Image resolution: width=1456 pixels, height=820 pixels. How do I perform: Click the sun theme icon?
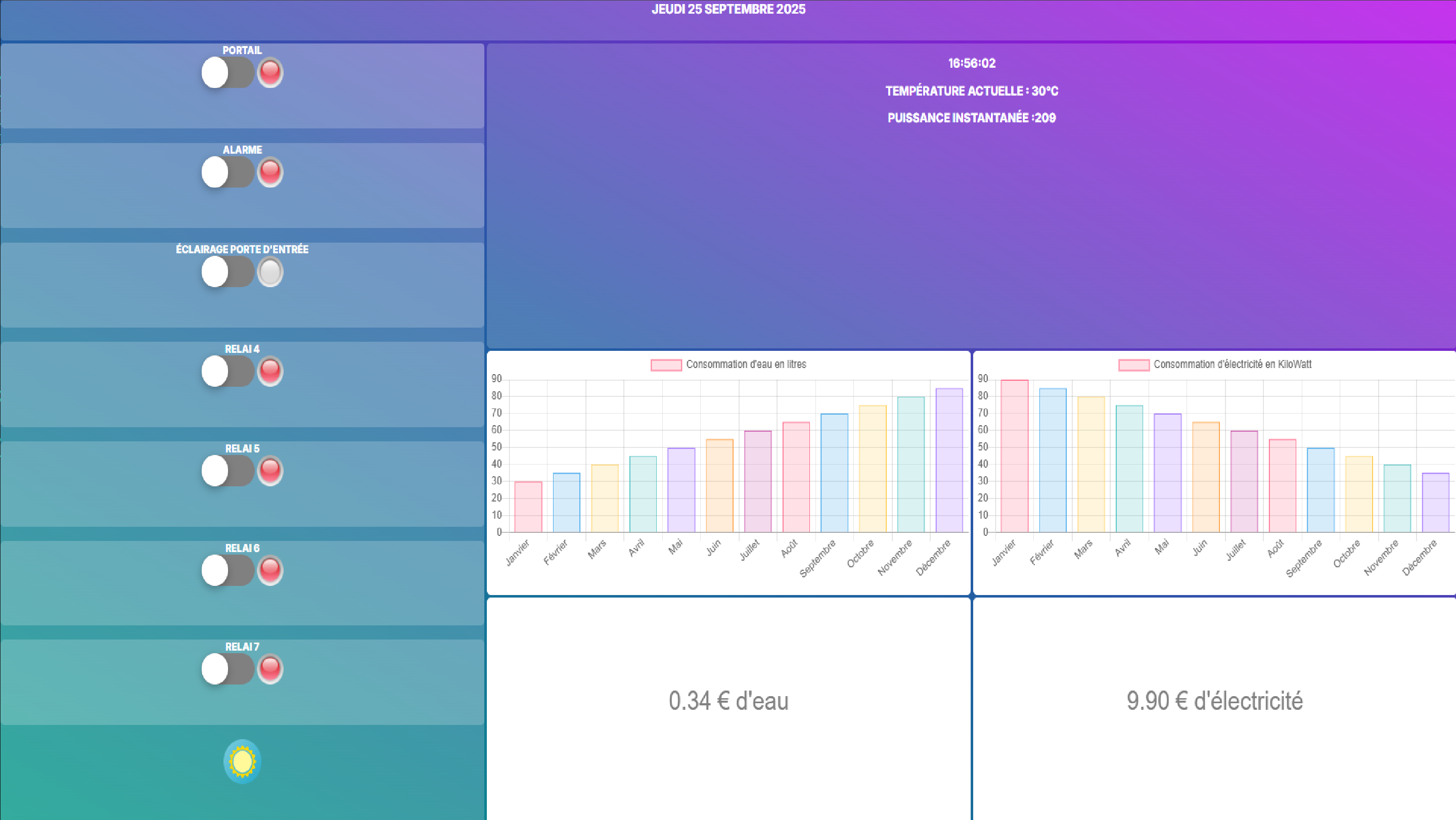[x=242, y=761]
